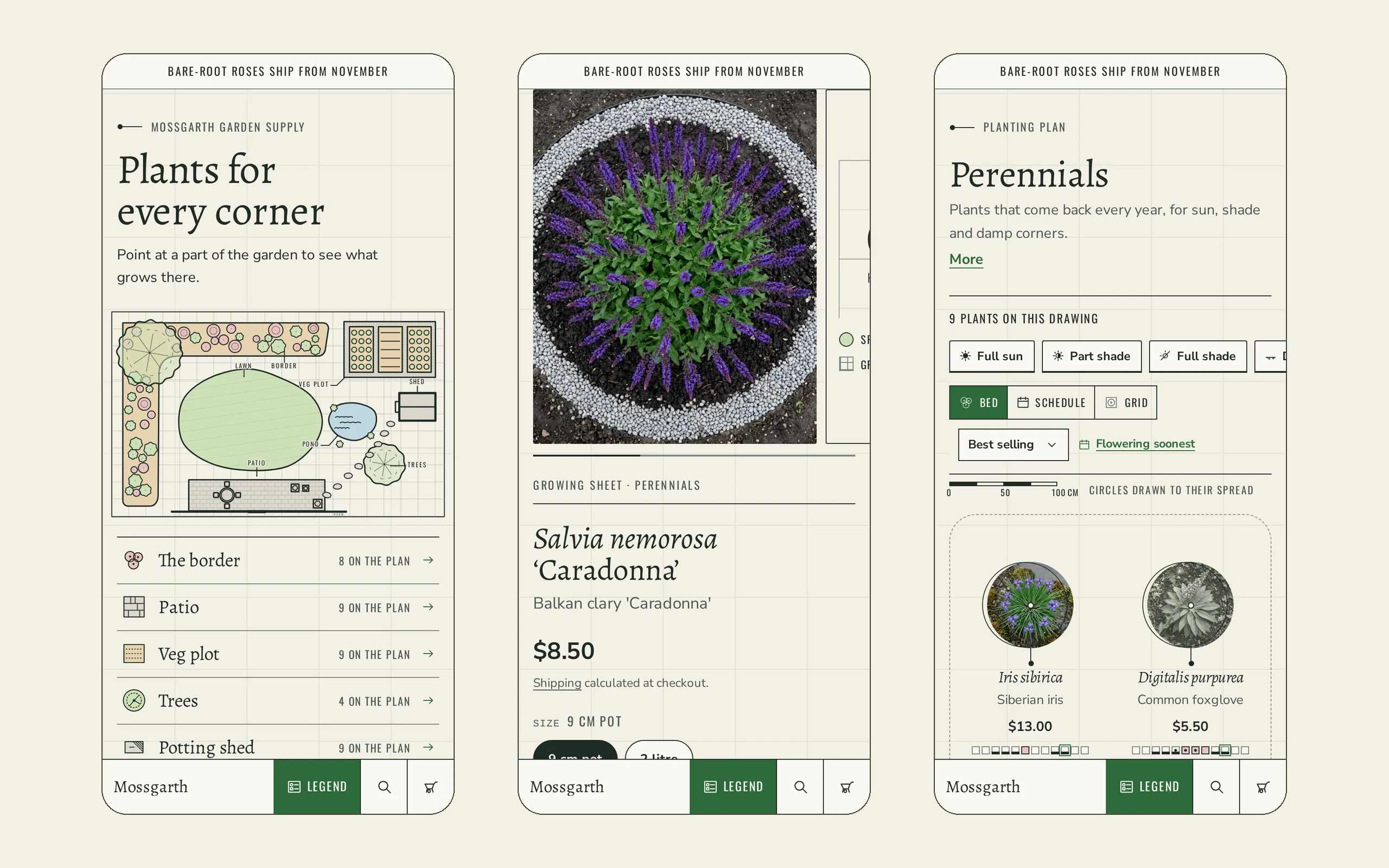
Task: Follow the arrow in the Trees row
Action: click(428, 700)
